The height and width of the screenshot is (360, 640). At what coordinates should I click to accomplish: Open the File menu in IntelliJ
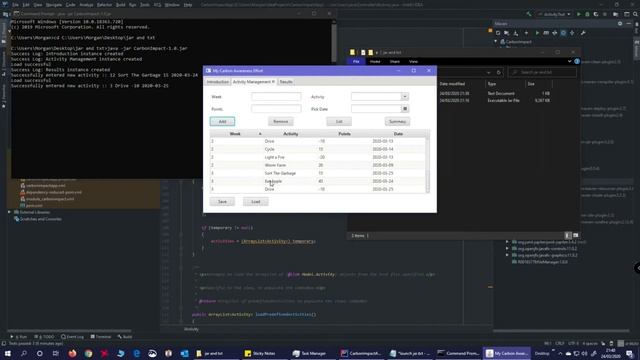pyautogui.click(x=15, y=5)
